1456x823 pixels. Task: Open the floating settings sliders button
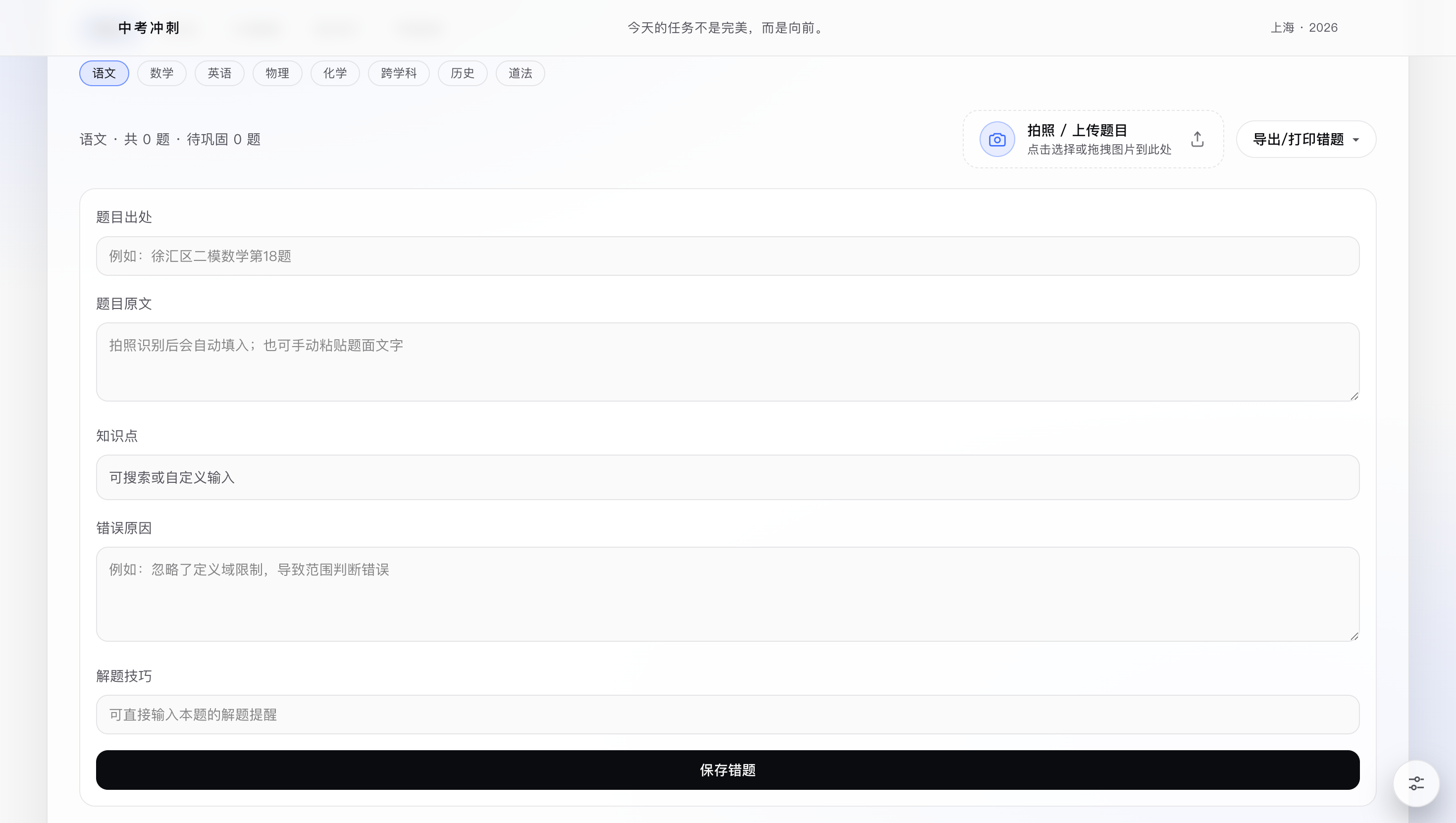click(1416, 783)
